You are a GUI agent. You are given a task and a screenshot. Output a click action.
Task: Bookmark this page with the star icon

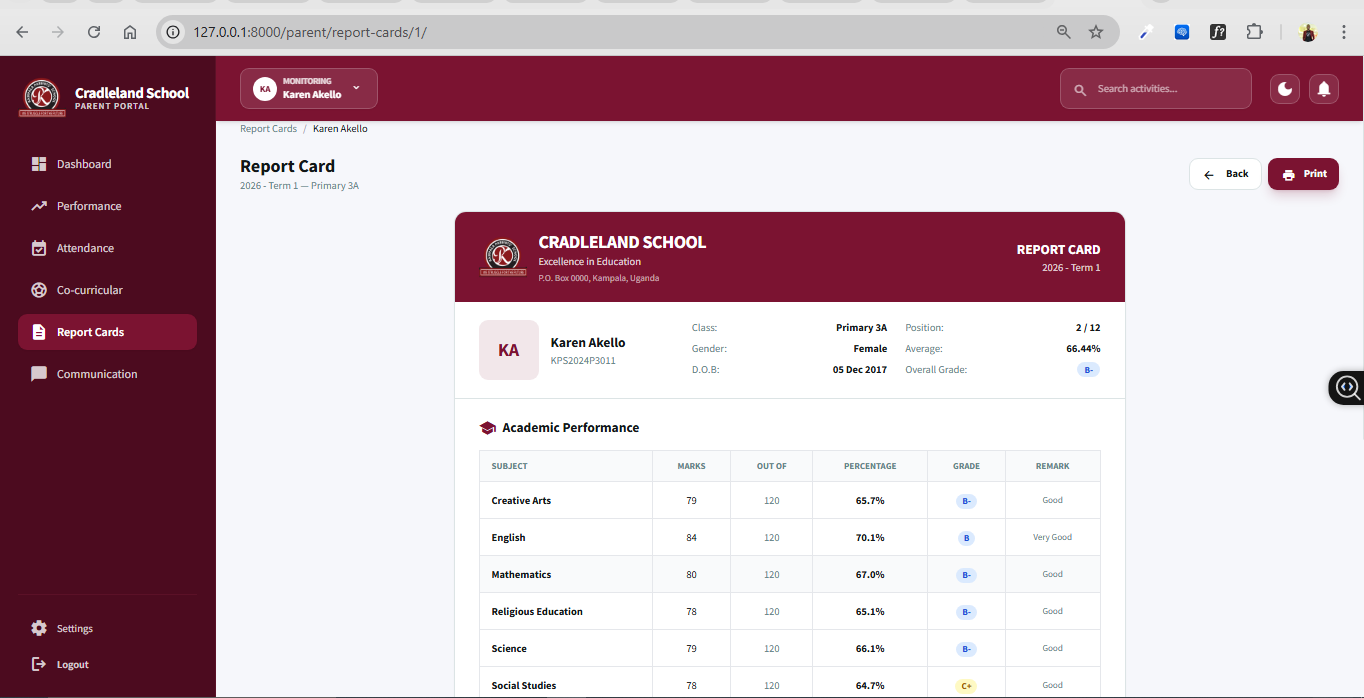pyautogui.click(x=1096, y=32)
